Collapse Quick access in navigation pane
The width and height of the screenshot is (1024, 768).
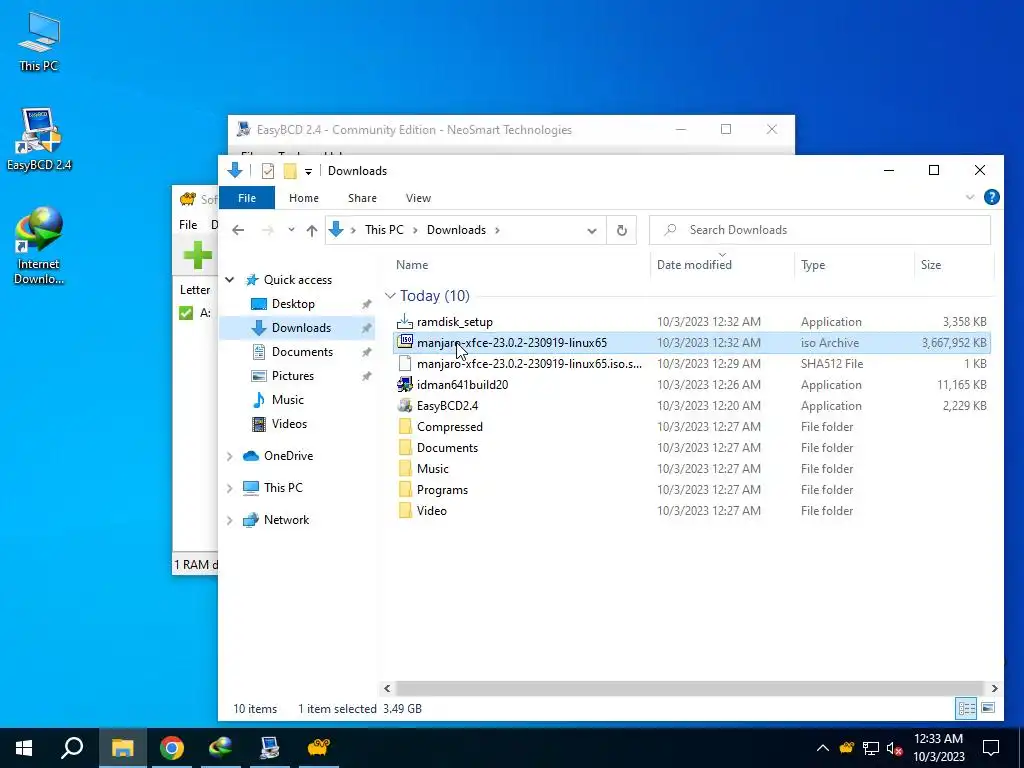[230, 280]
